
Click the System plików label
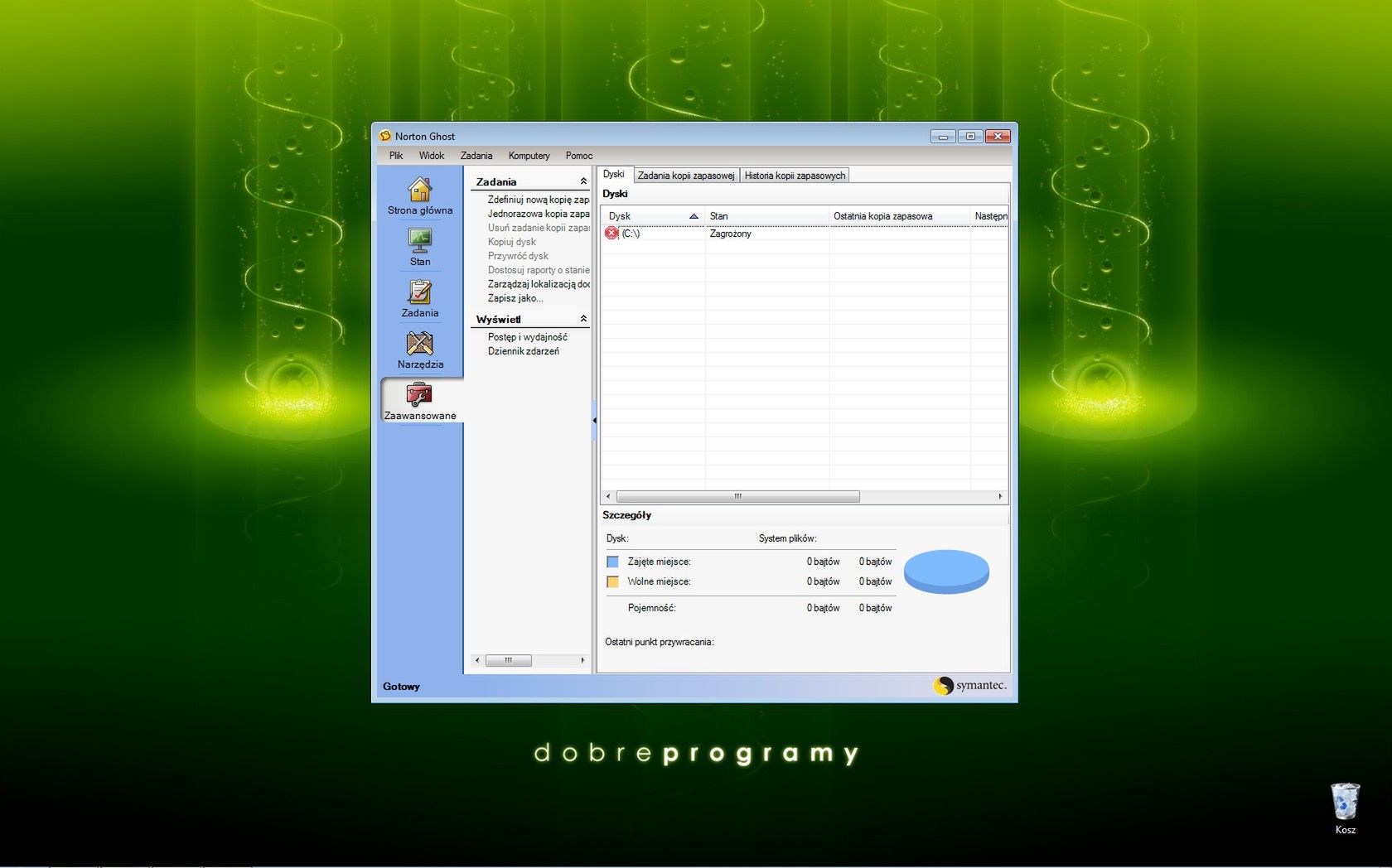point(788,538)
